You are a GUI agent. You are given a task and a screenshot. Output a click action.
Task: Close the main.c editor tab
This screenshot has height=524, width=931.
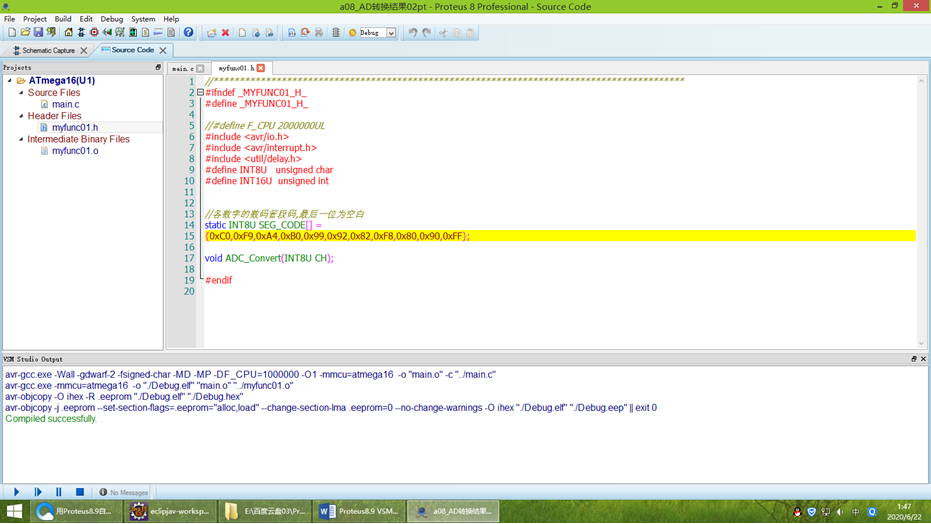(200, 68)
